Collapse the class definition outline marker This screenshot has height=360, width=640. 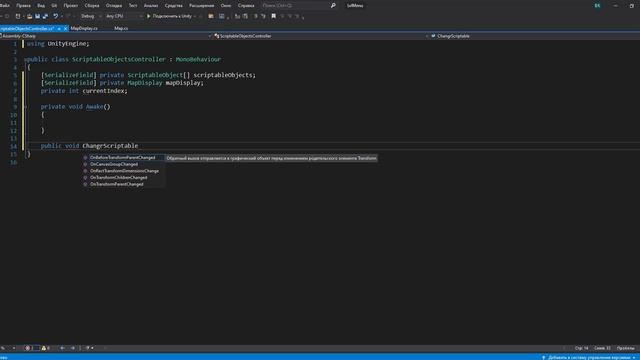coord(25,60)
